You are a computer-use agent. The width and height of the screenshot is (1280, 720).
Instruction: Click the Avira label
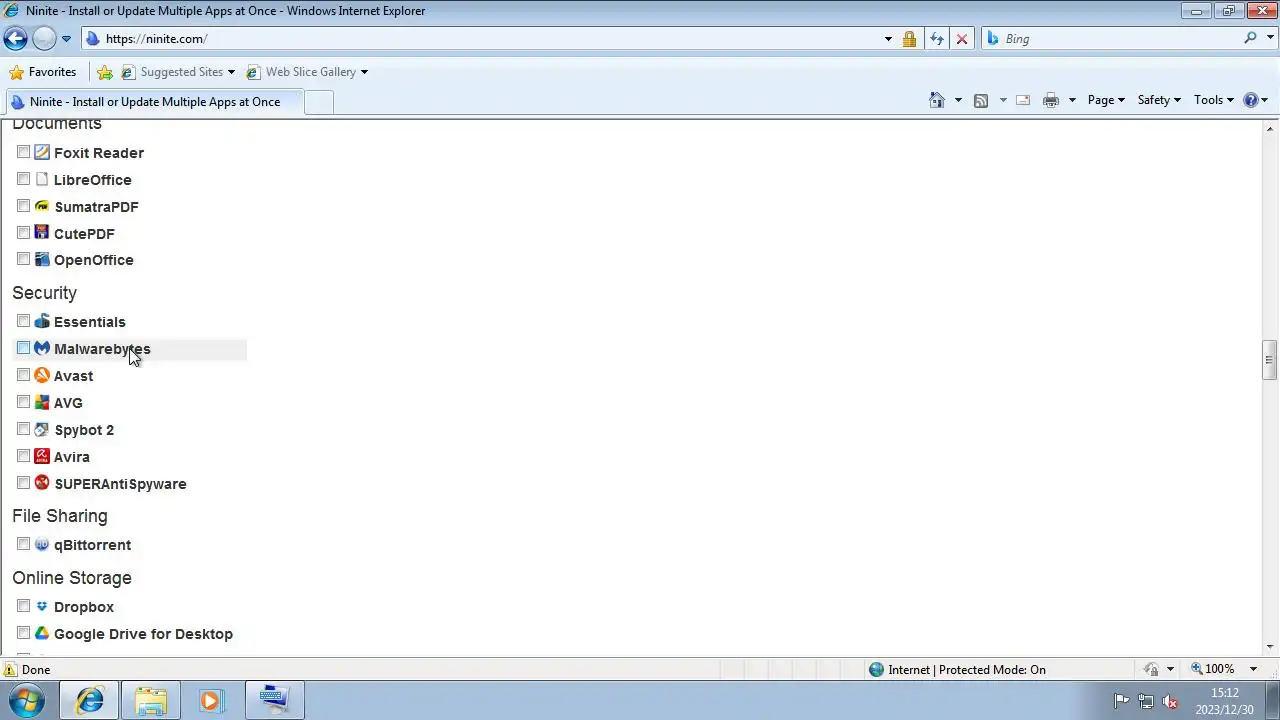pyautogui.click(x=72, y=457)
